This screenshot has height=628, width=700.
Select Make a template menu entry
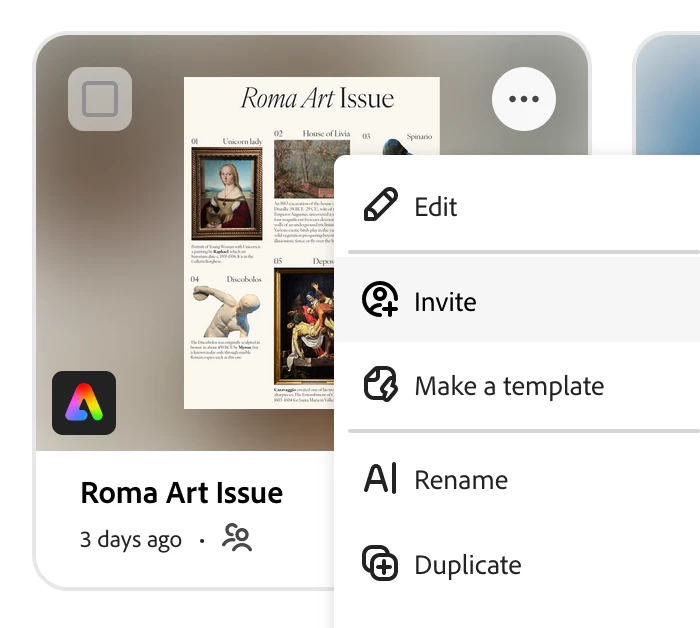click(x=517, y=385)
